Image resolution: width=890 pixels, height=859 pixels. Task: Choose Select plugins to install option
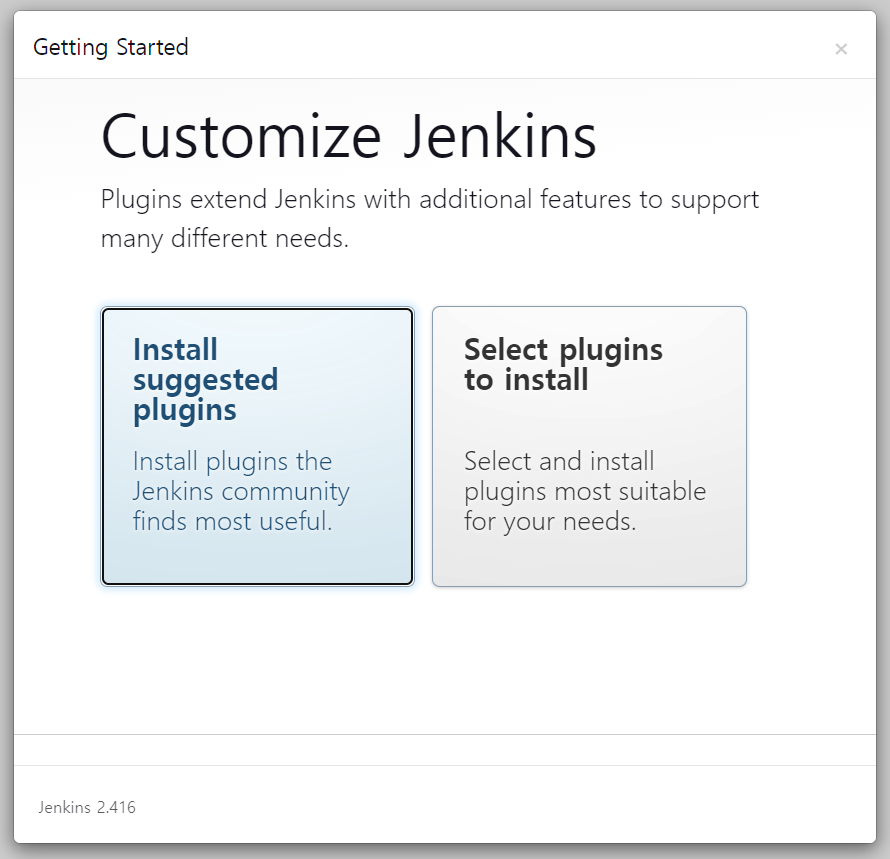589,446
